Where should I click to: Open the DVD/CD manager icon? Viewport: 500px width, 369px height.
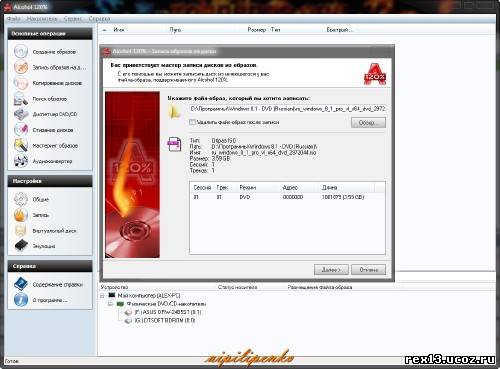pyautogui.click(x=21, y=114)
